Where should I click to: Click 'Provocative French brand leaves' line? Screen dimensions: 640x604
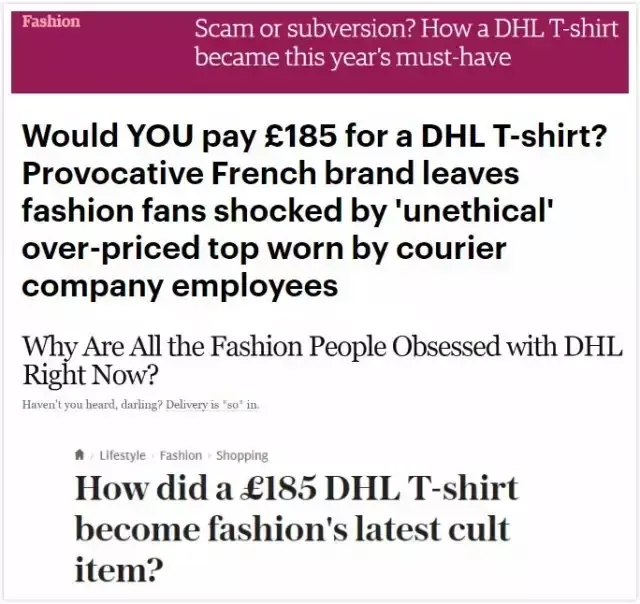(271, 173)
